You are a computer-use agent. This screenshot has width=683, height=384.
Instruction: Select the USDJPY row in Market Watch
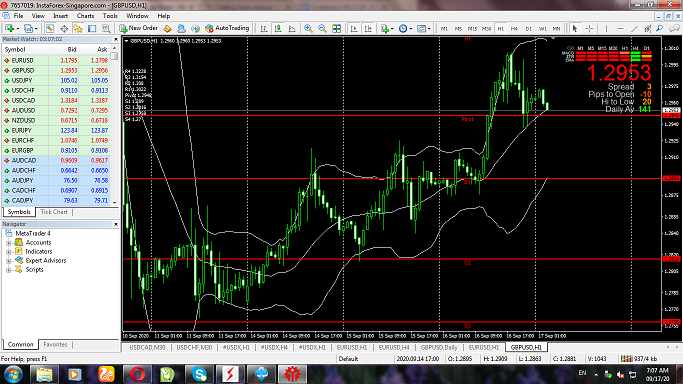click(56, 81)
